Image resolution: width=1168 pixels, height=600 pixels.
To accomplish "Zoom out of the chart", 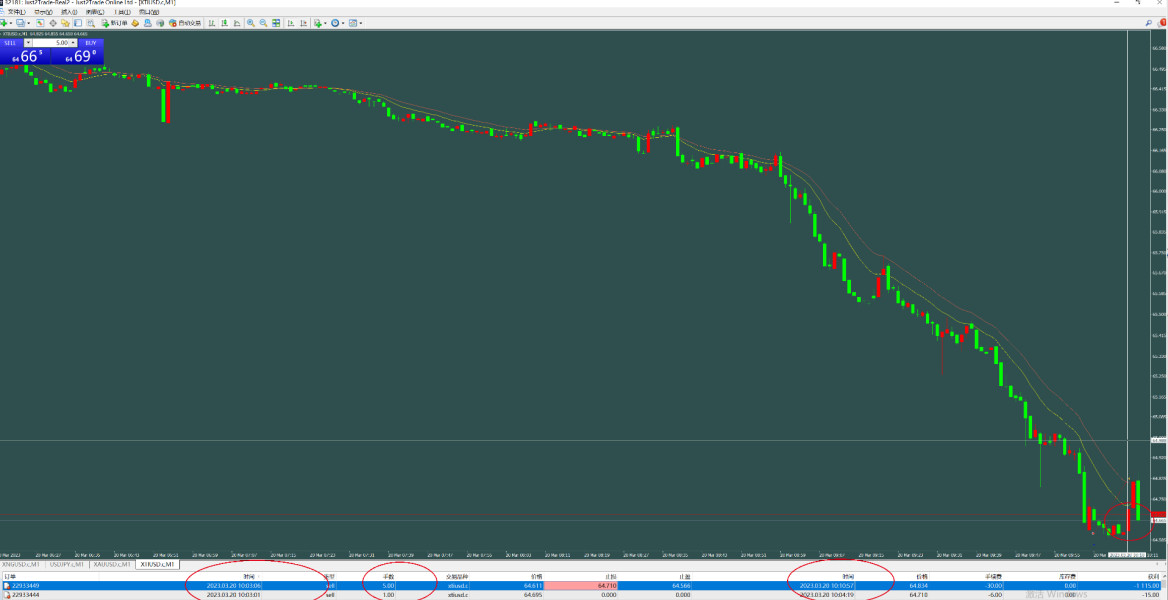I will (x=263, y=23).
